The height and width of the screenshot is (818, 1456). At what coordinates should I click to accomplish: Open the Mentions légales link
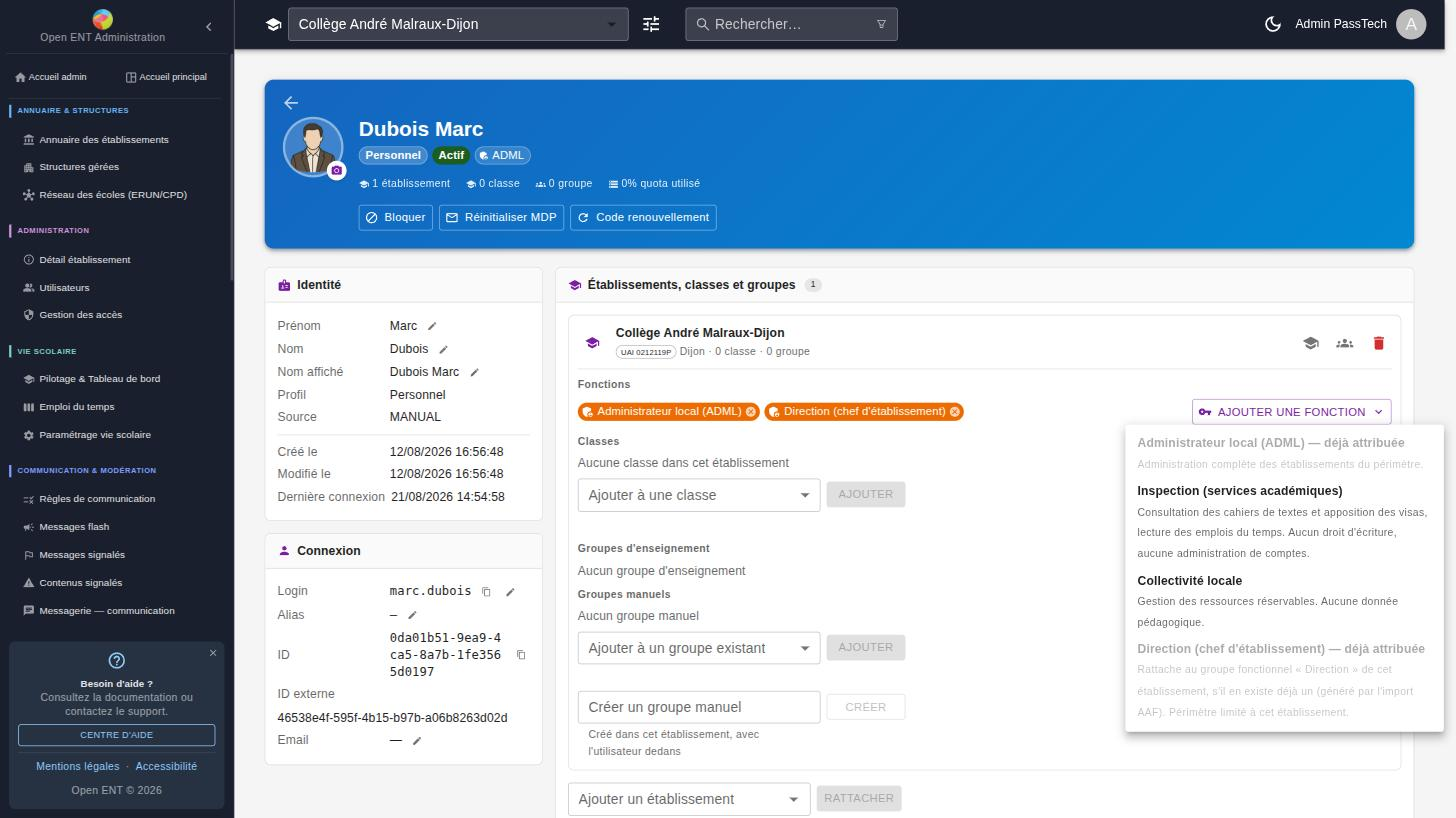tap(78, 767)
